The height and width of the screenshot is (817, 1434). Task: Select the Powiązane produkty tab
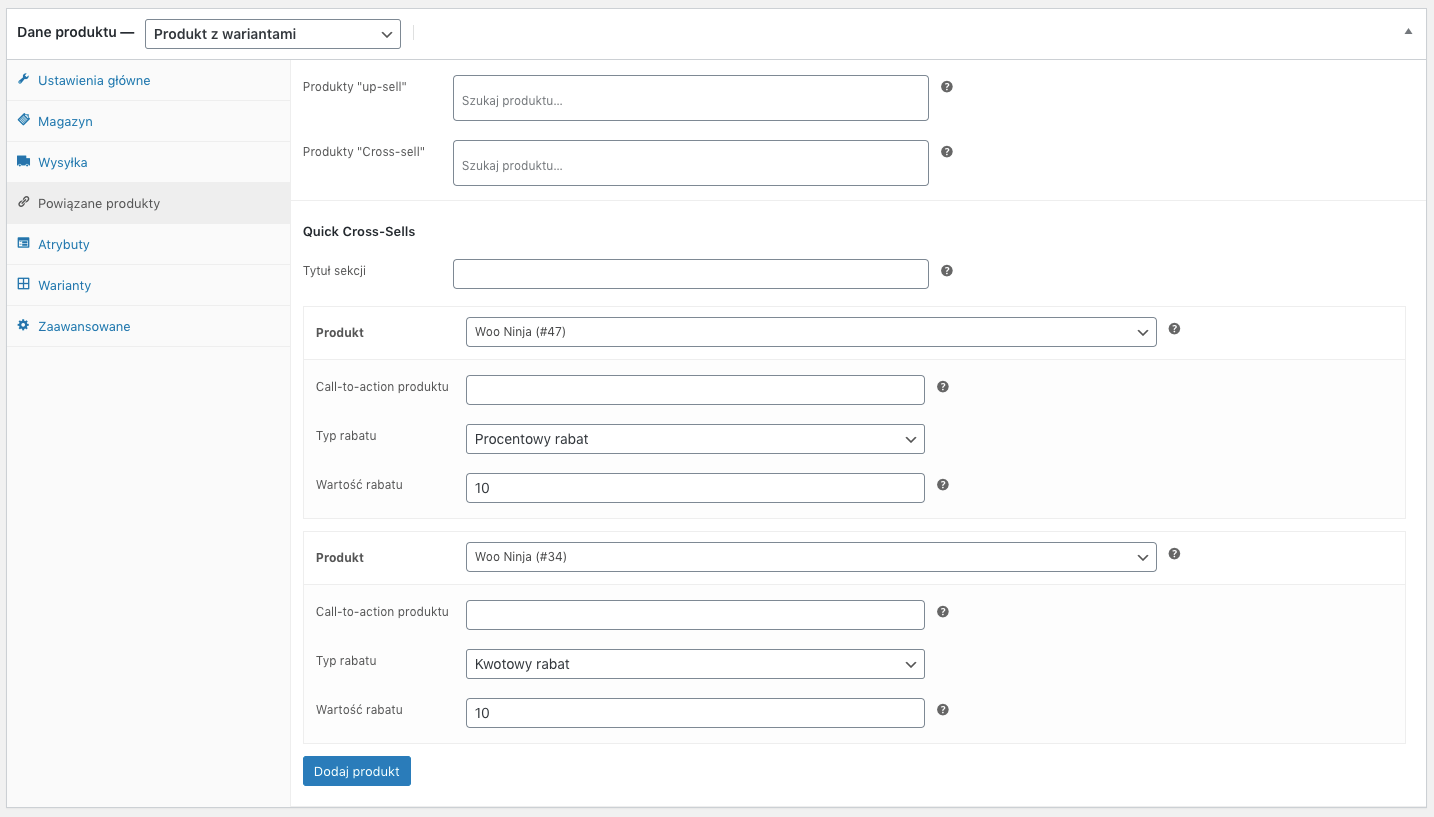(x=148, y=203)
